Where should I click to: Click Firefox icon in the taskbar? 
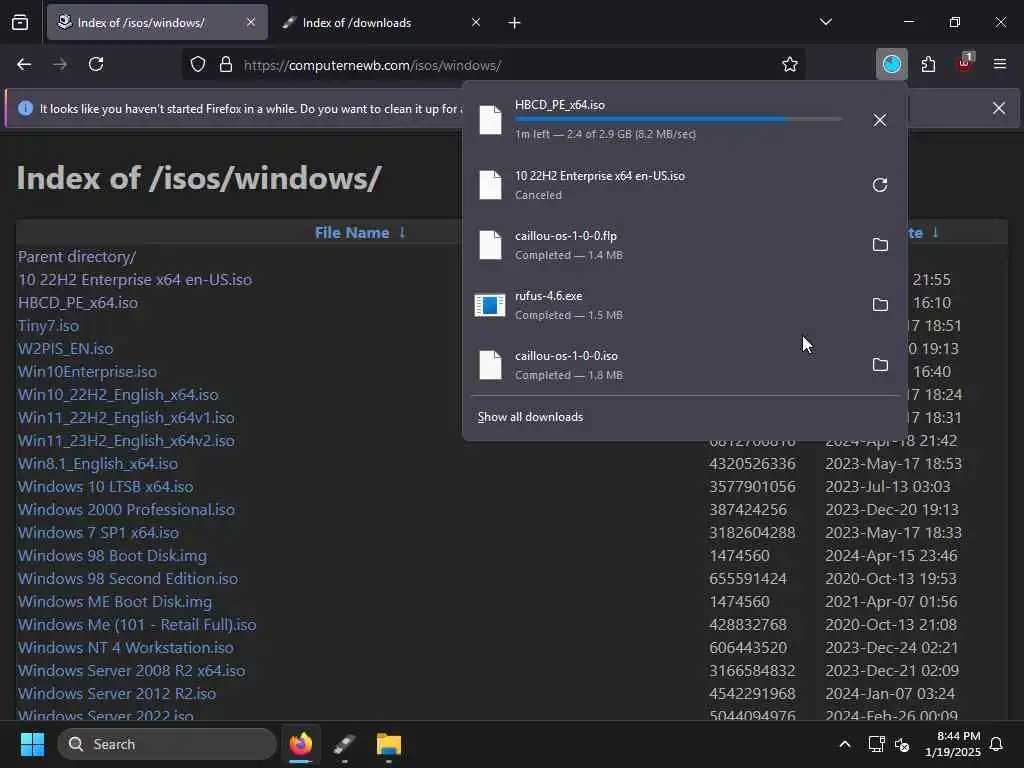pyautogui.click(x=301, y=744)
